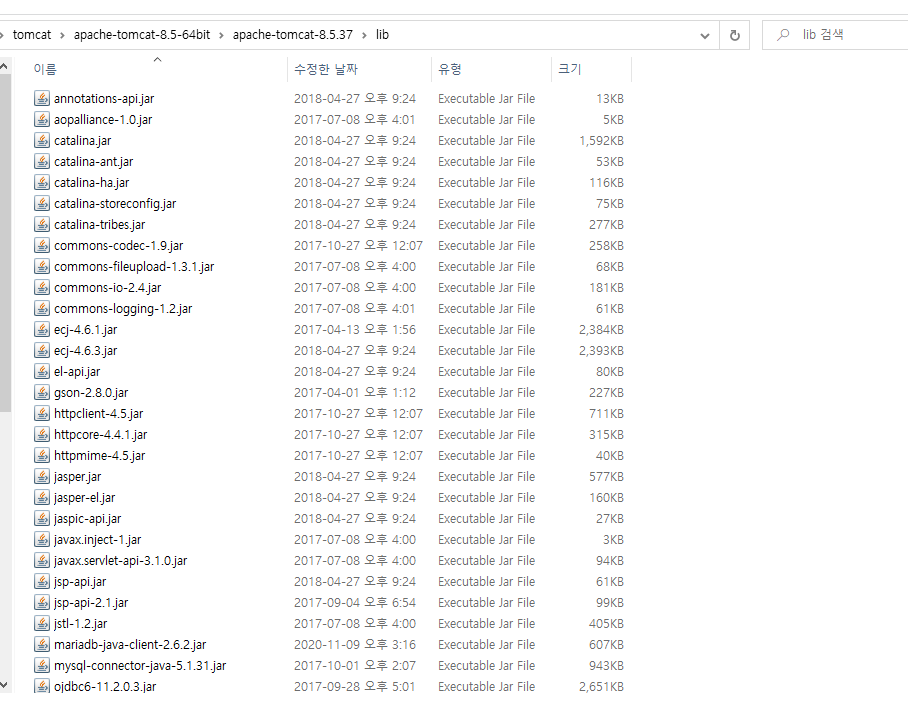Image resolution: width=908 pixels, height=708 pixels.
Task: Click the jar icon of commons-fileupload-1.3.1.jar
Action: pos(42,266)
